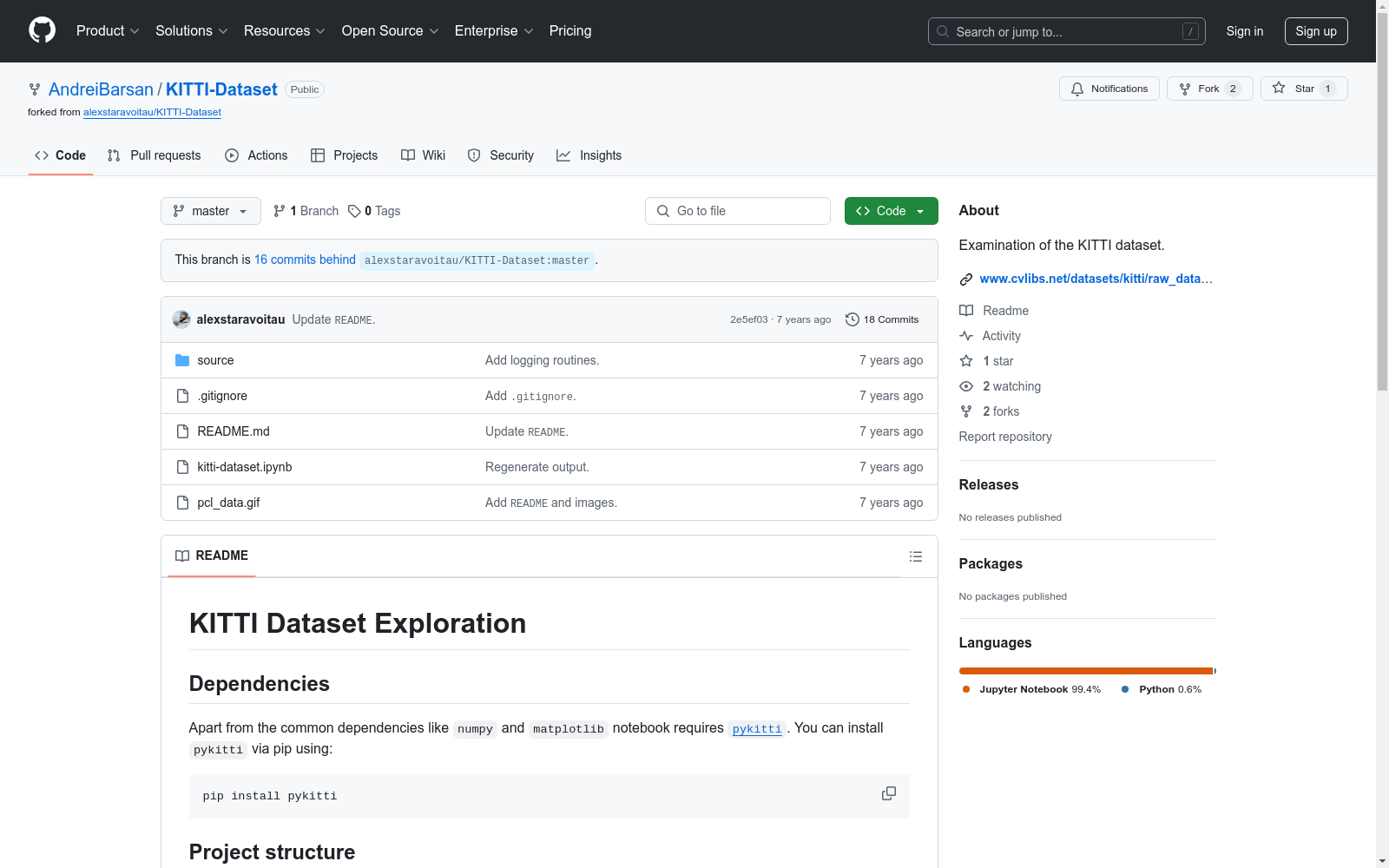Open the master branch dropdown
Image resolution: width=1389 pixels, height=868 pixels.
coord(211,211)
